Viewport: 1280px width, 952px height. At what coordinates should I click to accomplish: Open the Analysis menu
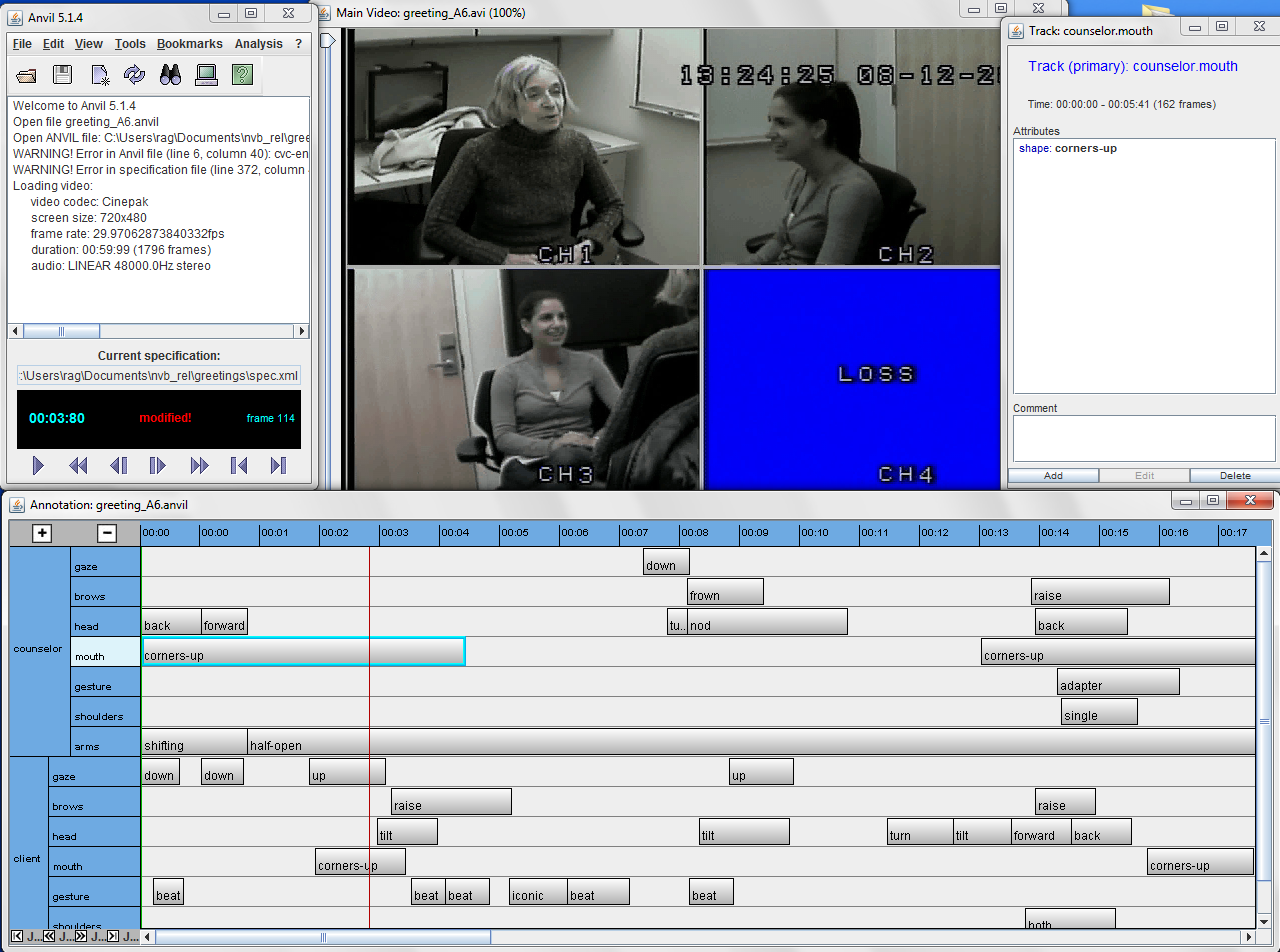[258, 44]
